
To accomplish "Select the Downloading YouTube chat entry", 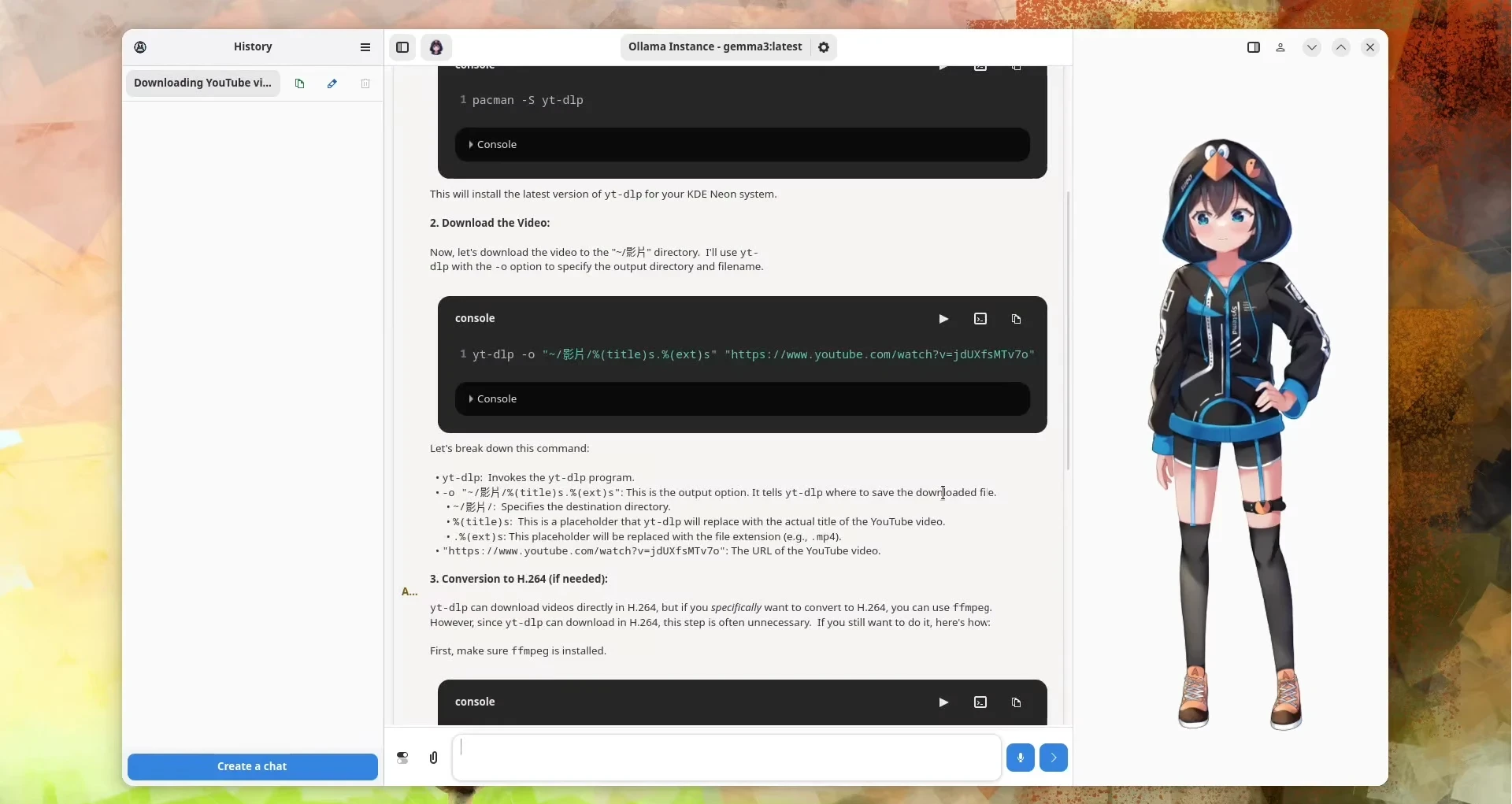I will 202,83.
